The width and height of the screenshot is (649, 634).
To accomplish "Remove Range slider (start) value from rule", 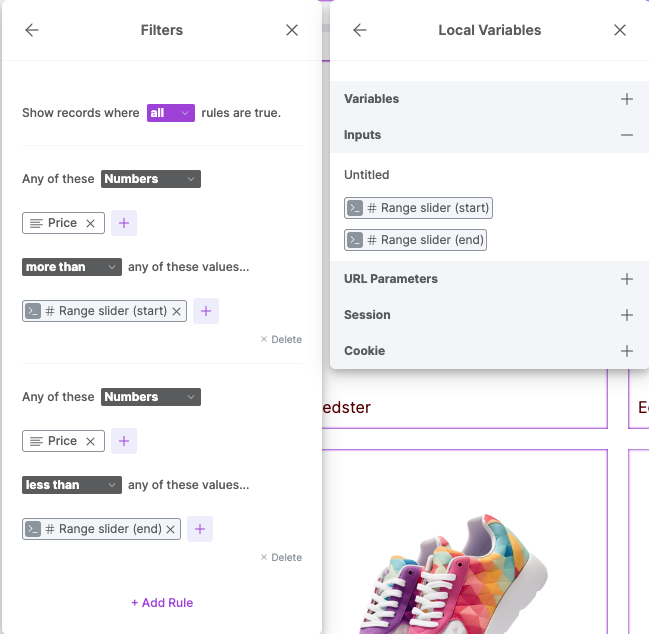I will point(176,311).
